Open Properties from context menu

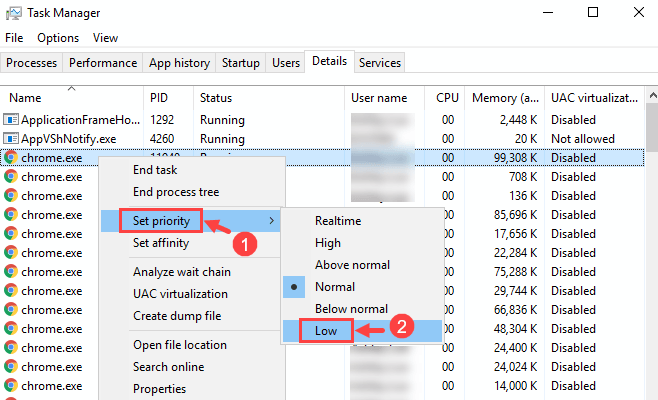click(x=193, y=389)
